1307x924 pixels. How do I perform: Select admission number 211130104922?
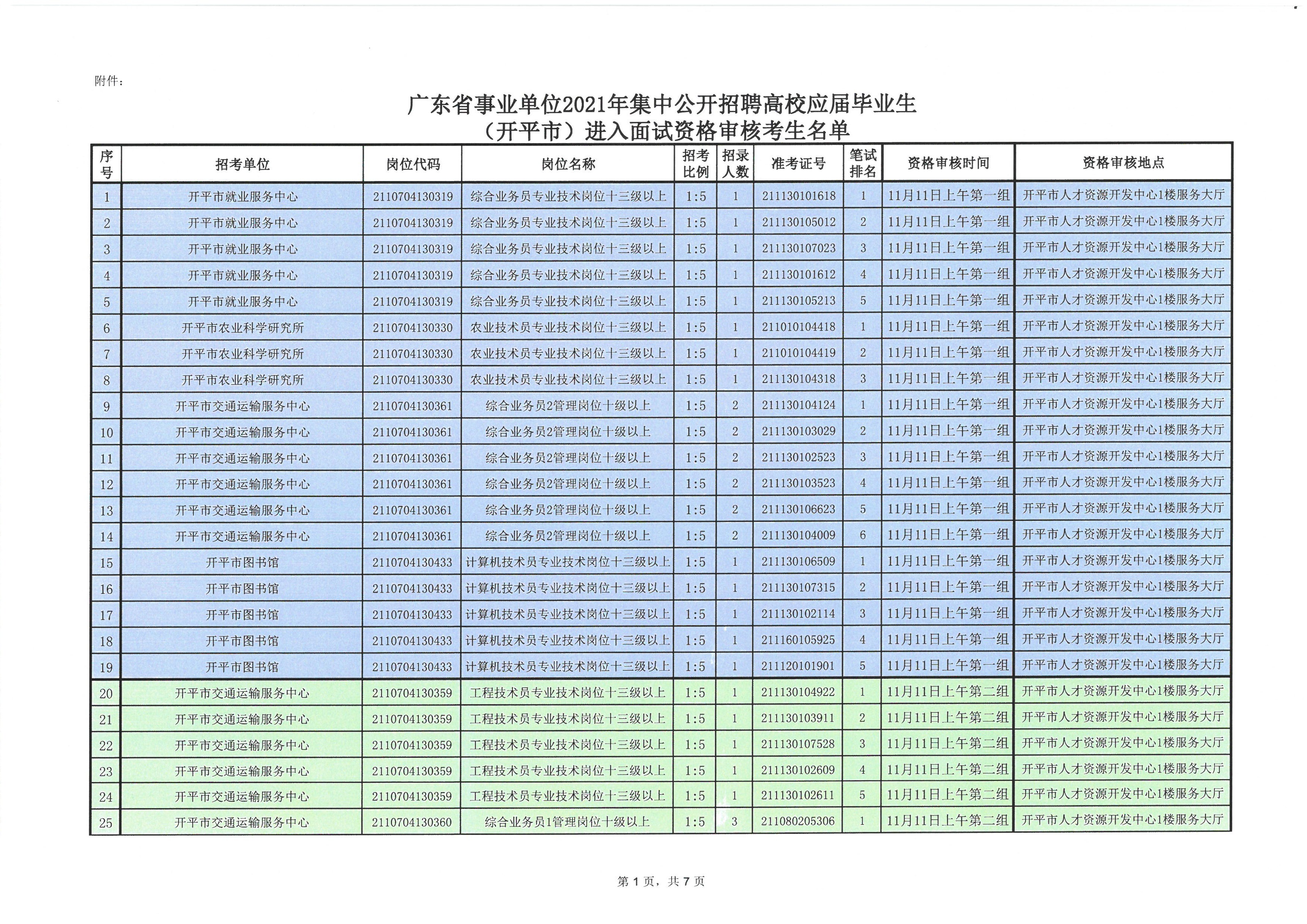[798, 692]
